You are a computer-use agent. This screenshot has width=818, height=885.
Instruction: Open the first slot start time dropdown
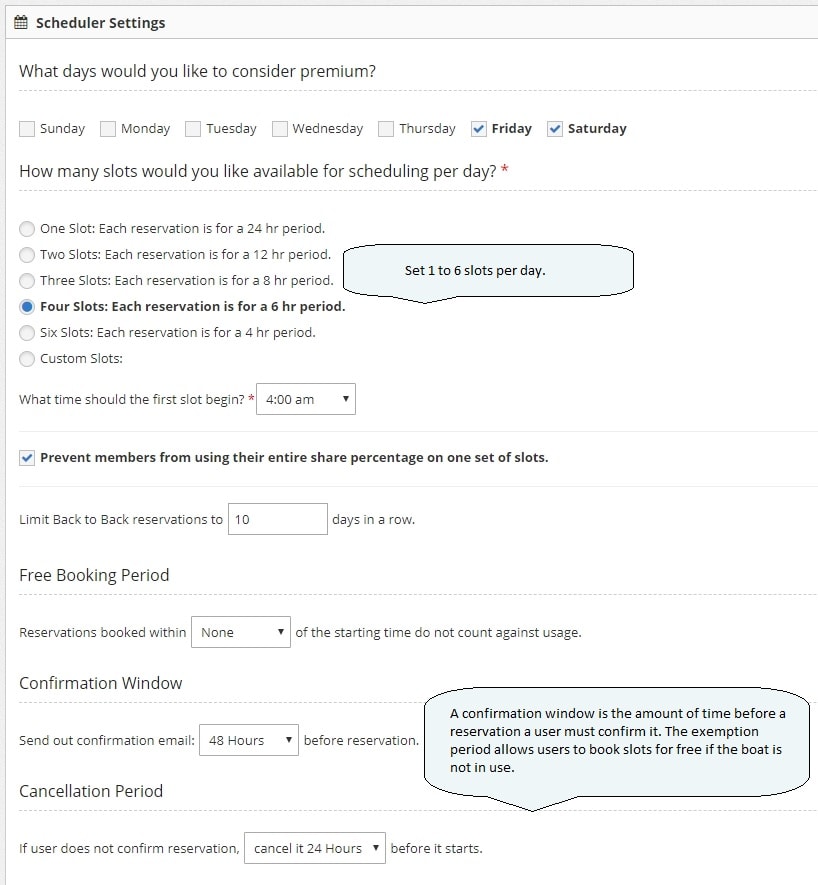pyautogui.click(x=306, y=399)
